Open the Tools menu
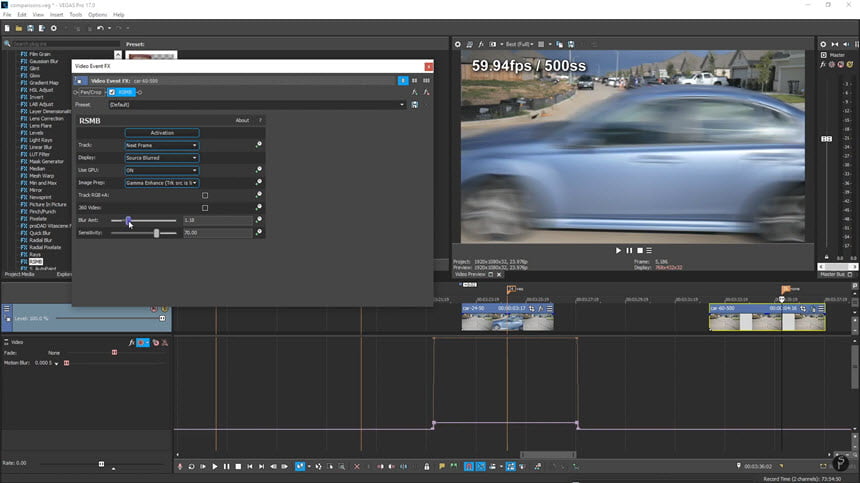 (76, 15)
